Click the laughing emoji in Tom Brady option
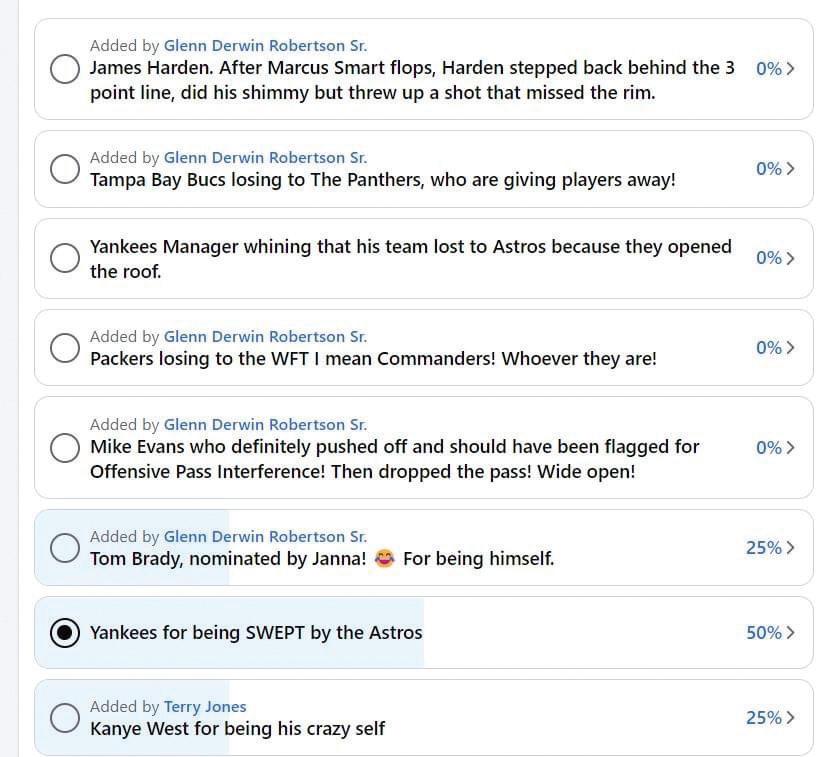This screenshot has height=757, width=823. pos(384,558)
